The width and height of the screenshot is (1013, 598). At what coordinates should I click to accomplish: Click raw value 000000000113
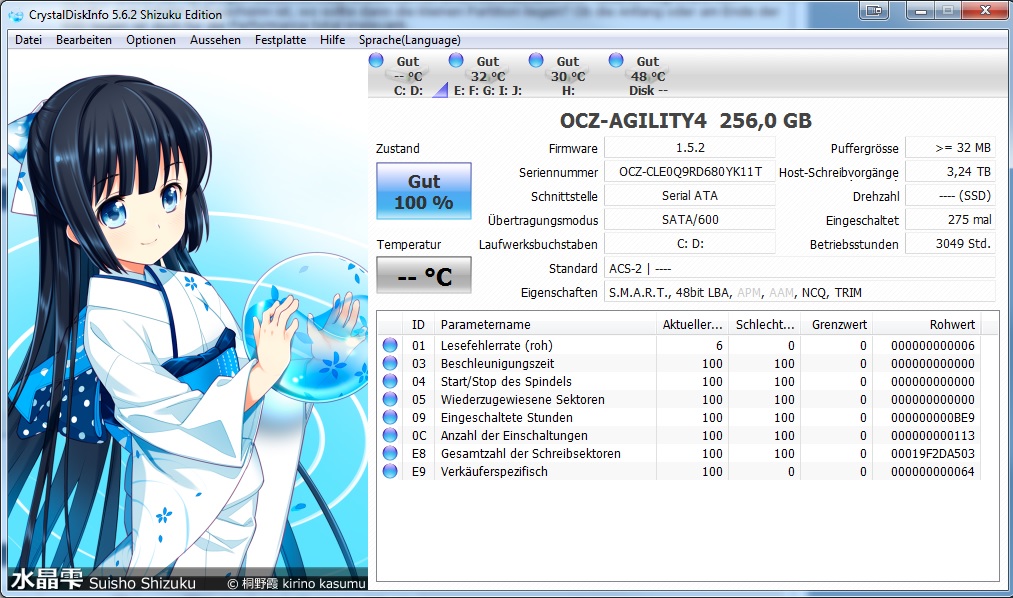932,436
